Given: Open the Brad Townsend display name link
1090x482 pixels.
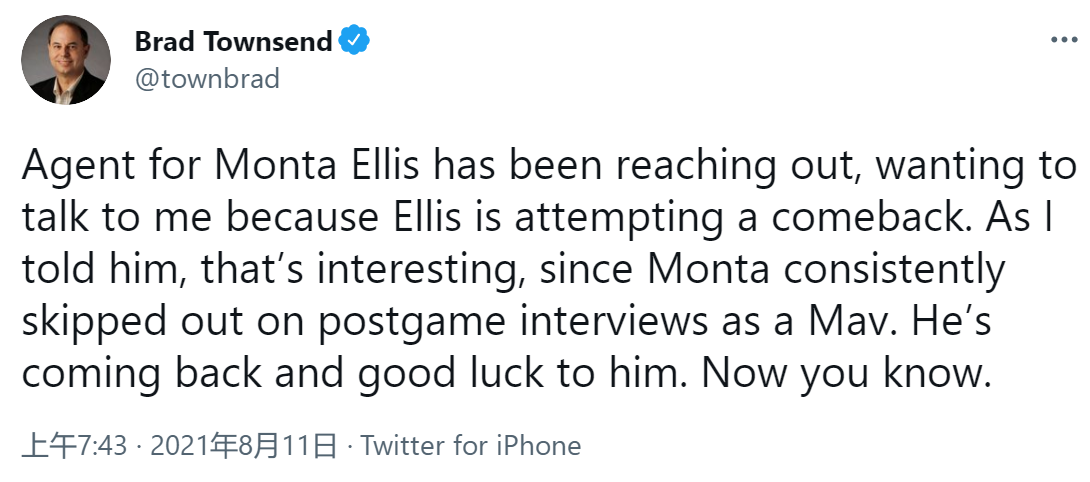Looking at the screenshot, I should pos(234,41).
